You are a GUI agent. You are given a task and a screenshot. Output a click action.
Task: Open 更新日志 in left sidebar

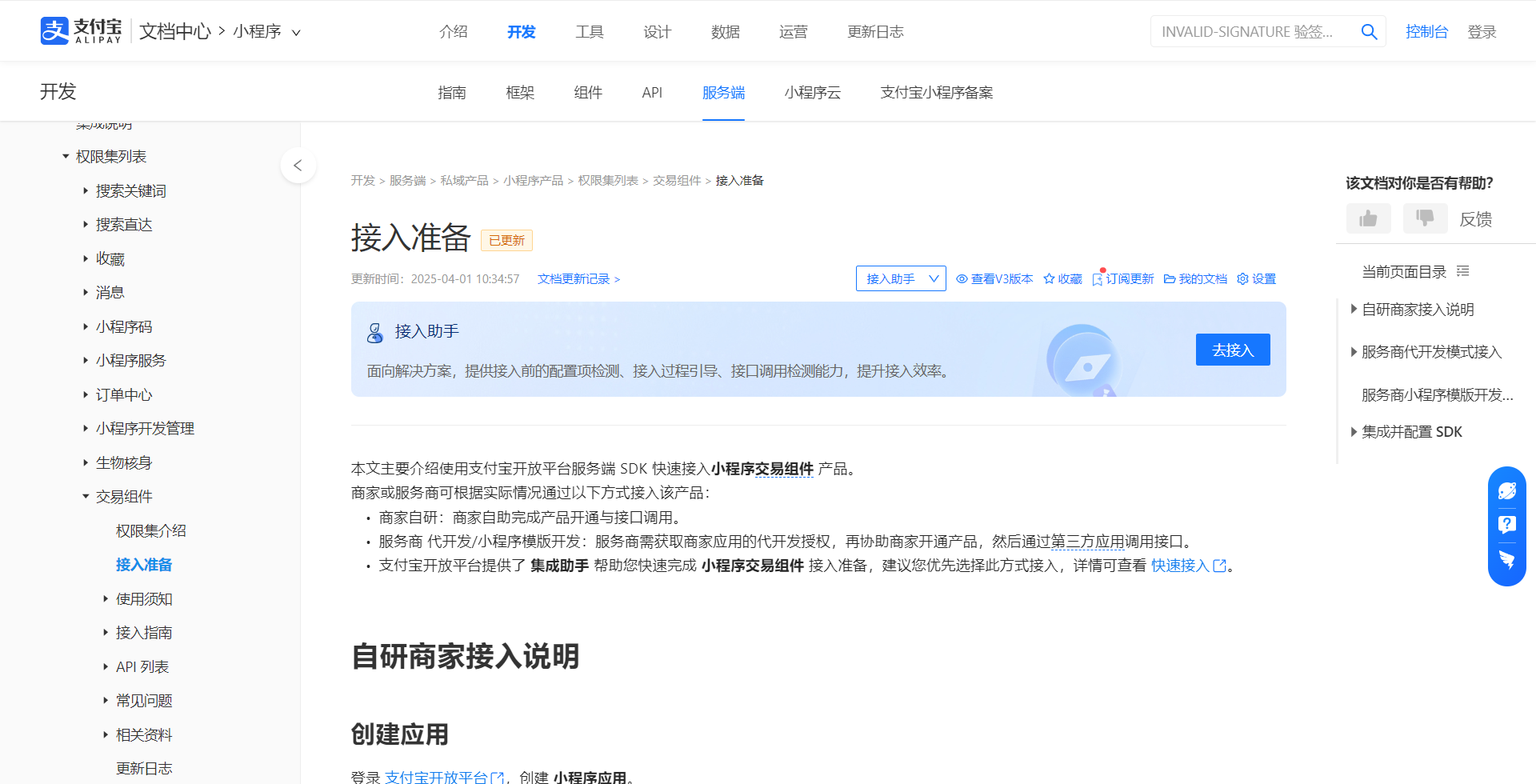(144, 768)
